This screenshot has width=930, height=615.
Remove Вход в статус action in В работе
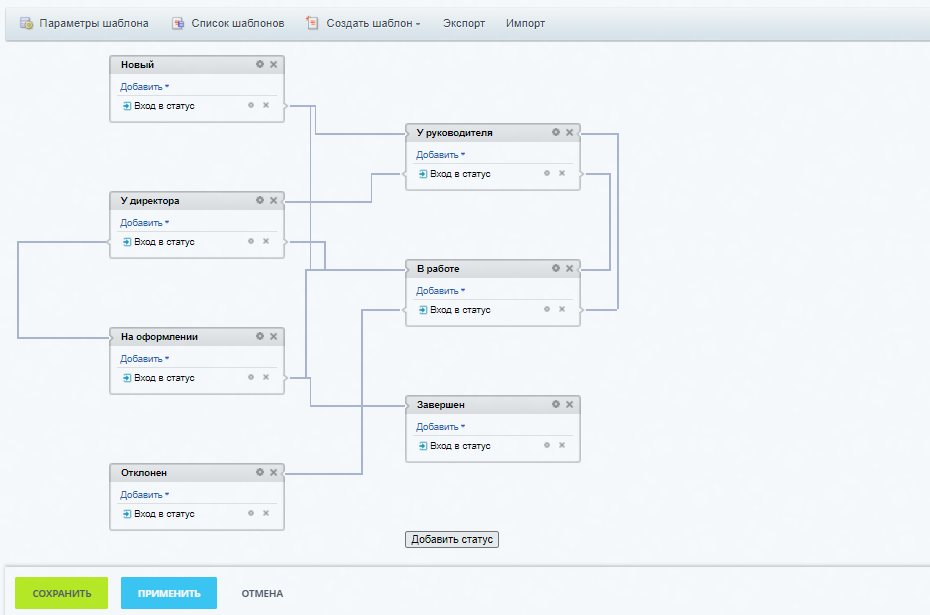(562, 309)
